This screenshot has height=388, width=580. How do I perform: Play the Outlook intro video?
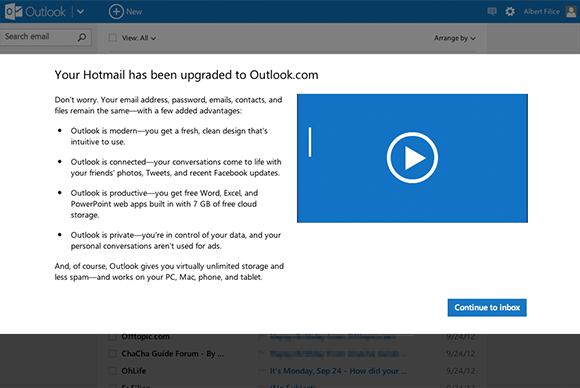(412, 158)
